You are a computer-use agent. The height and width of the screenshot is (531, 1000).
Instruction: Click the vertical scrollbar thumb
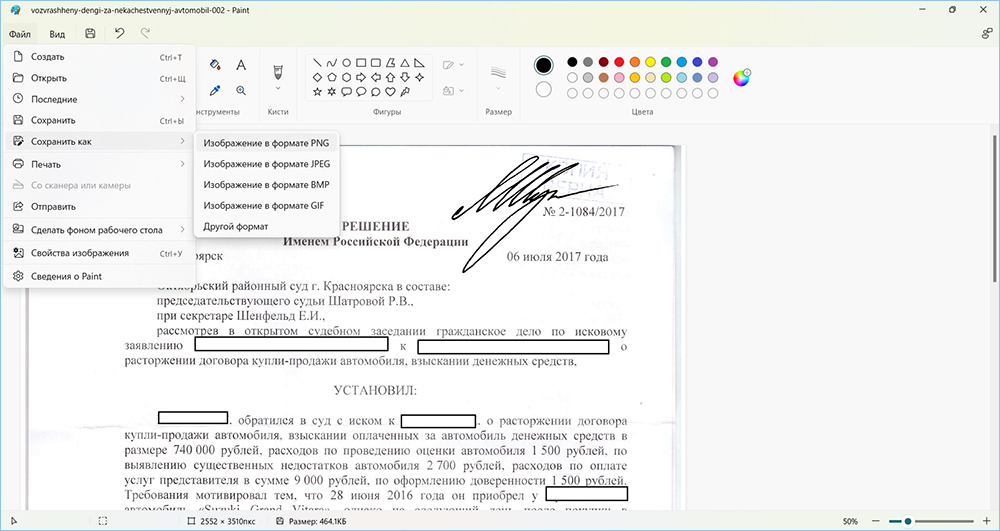click(994, 208)
